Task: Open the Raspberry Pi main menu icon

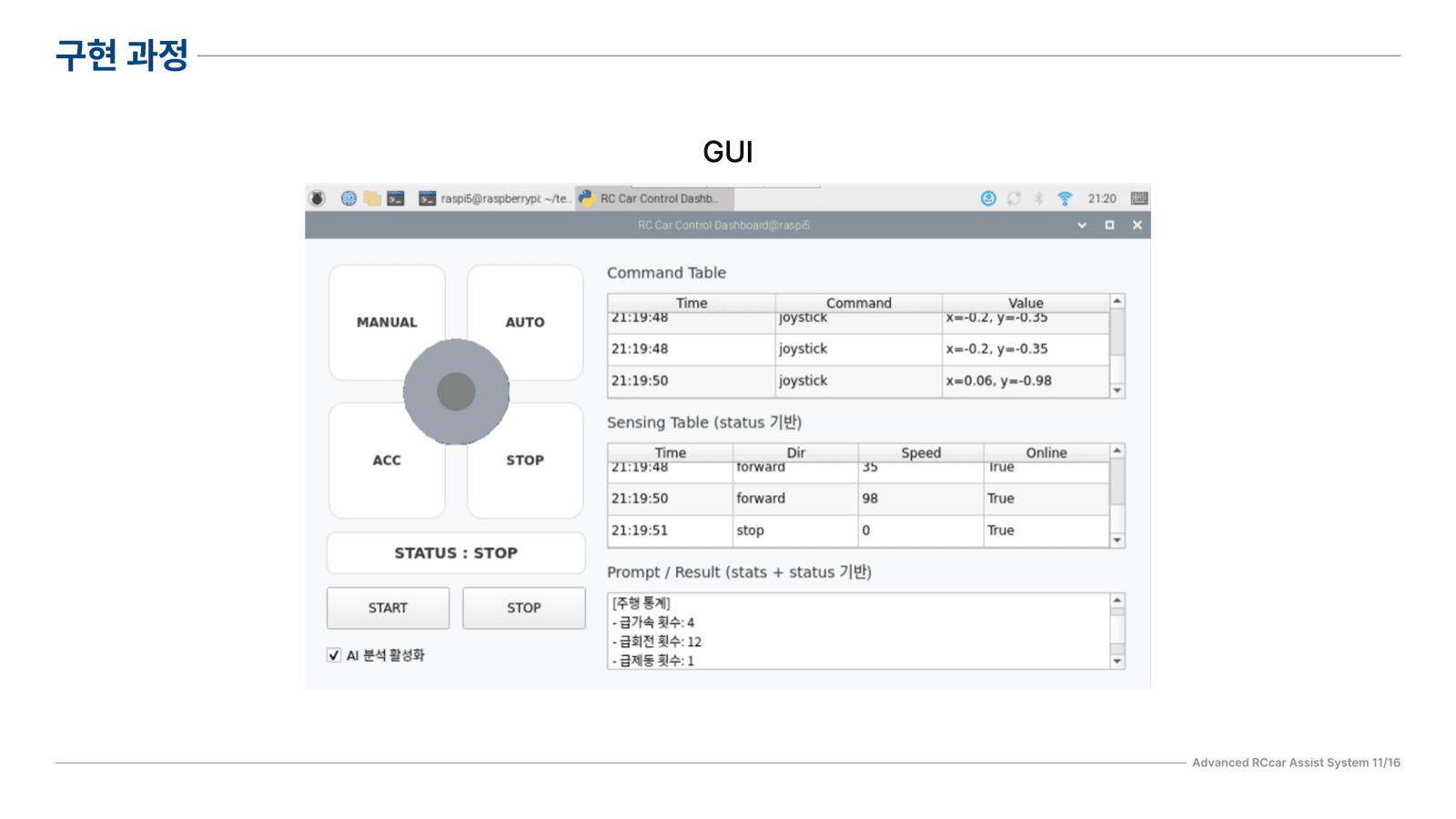Action: (x=317, y=198)
